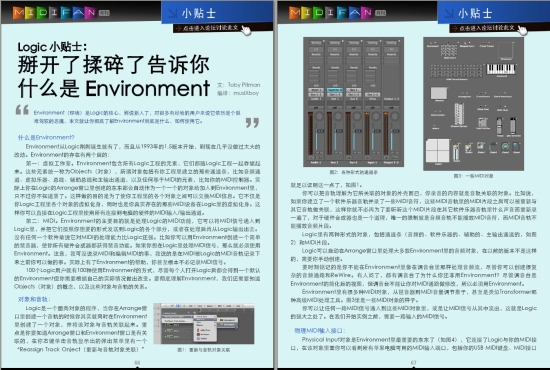The height and width of the screenshot is (370, 550).
Task: Click the 对象和音轨 section heading
Action: coord(34,299)
